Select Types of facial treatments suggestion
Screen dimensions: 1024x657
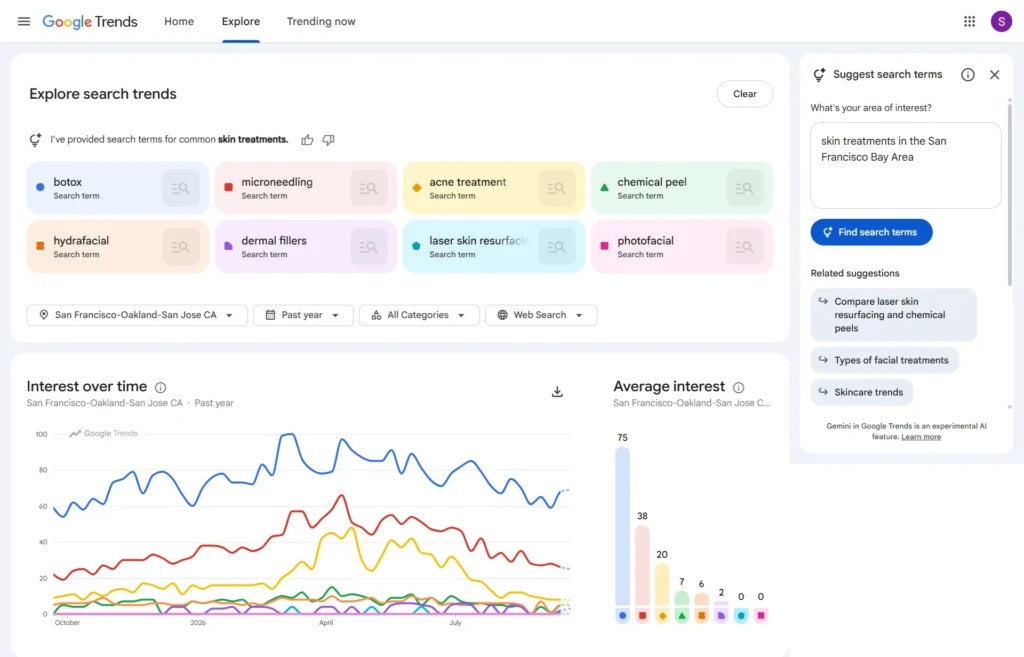tap(885, 361)
